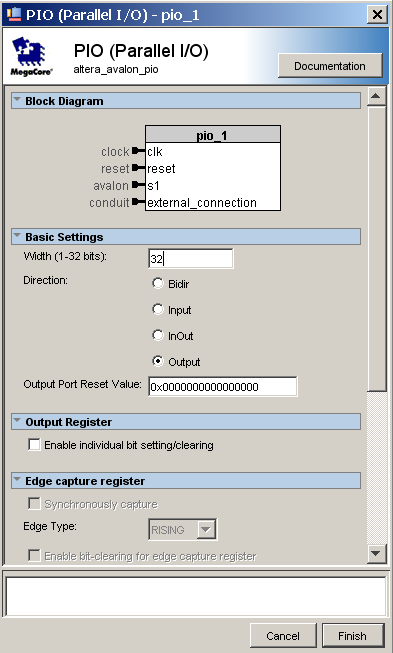Toggle bit-clearing for edge capture register

pyautogui.click(x=34, y=555)
